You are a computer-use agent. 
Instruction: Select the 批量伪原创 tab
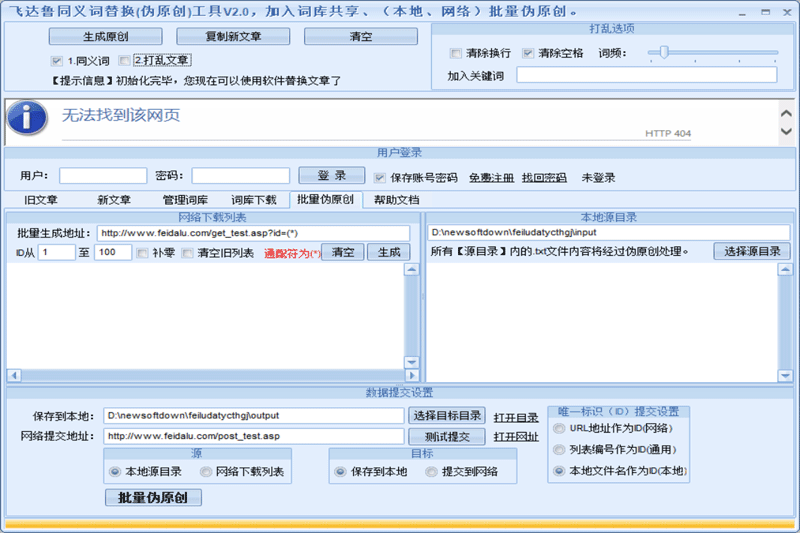(x=326, y=199)
